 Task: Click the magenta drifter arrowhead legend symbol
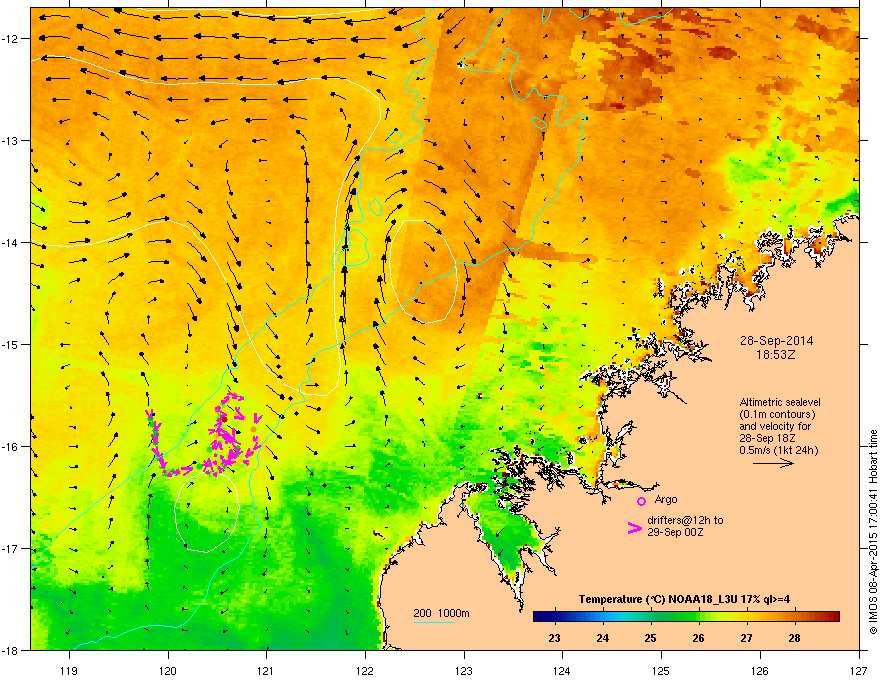coord(635,527)
